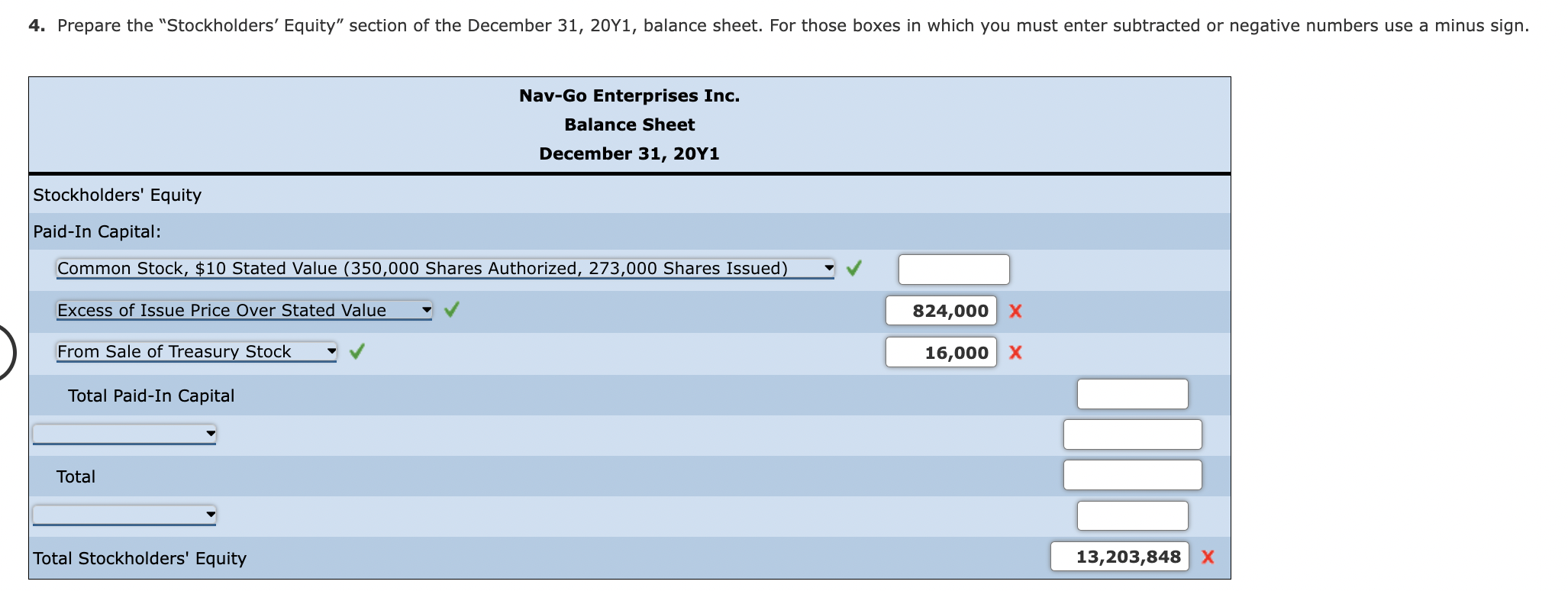Edit the 13,203,848 total equity field
This screenshot has width=1568, height=591.
coord(1119,557)
